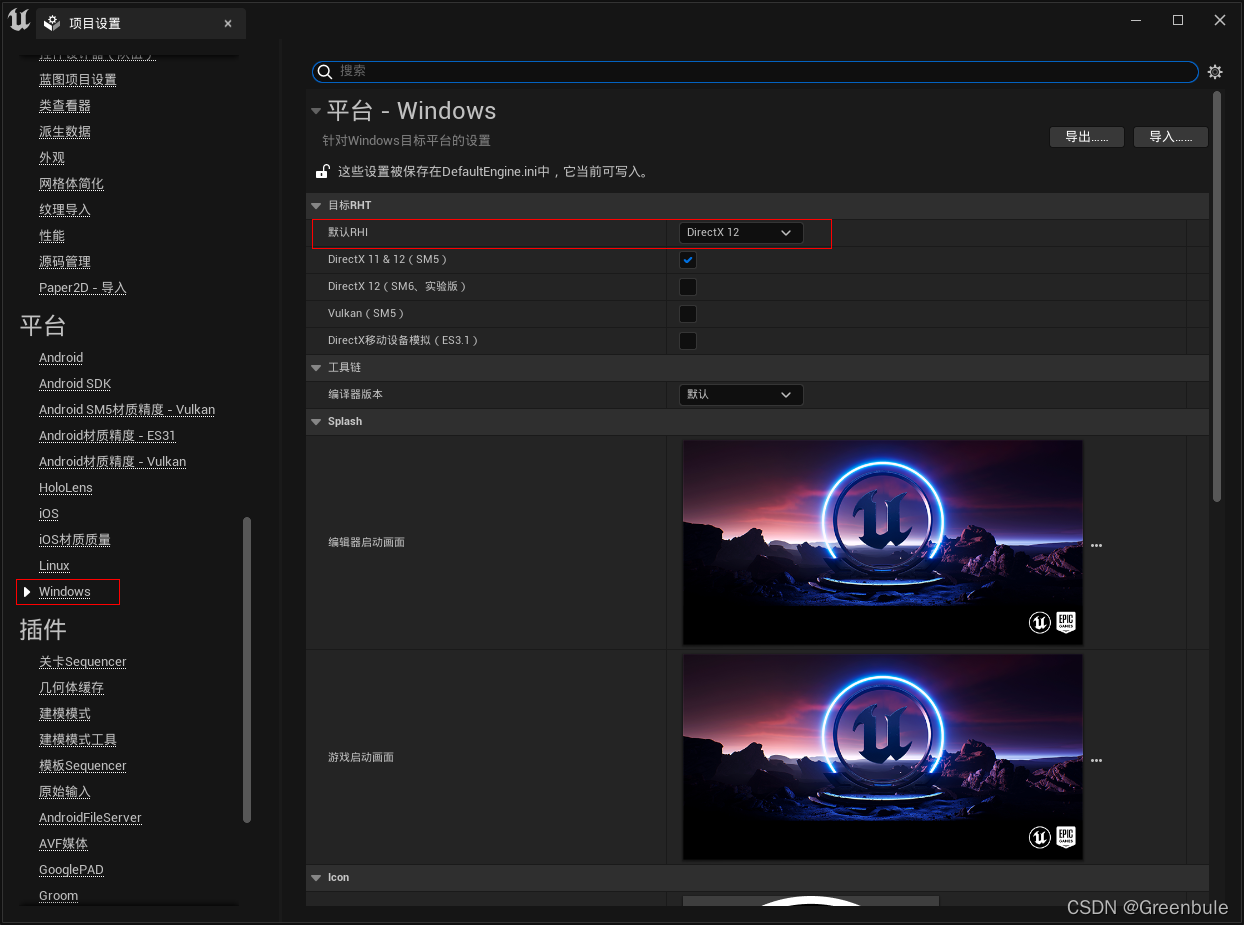This screenshot has height=925, width=1244.
Task: Collapse the 工具链 section
Action: (x=316, y=368)
